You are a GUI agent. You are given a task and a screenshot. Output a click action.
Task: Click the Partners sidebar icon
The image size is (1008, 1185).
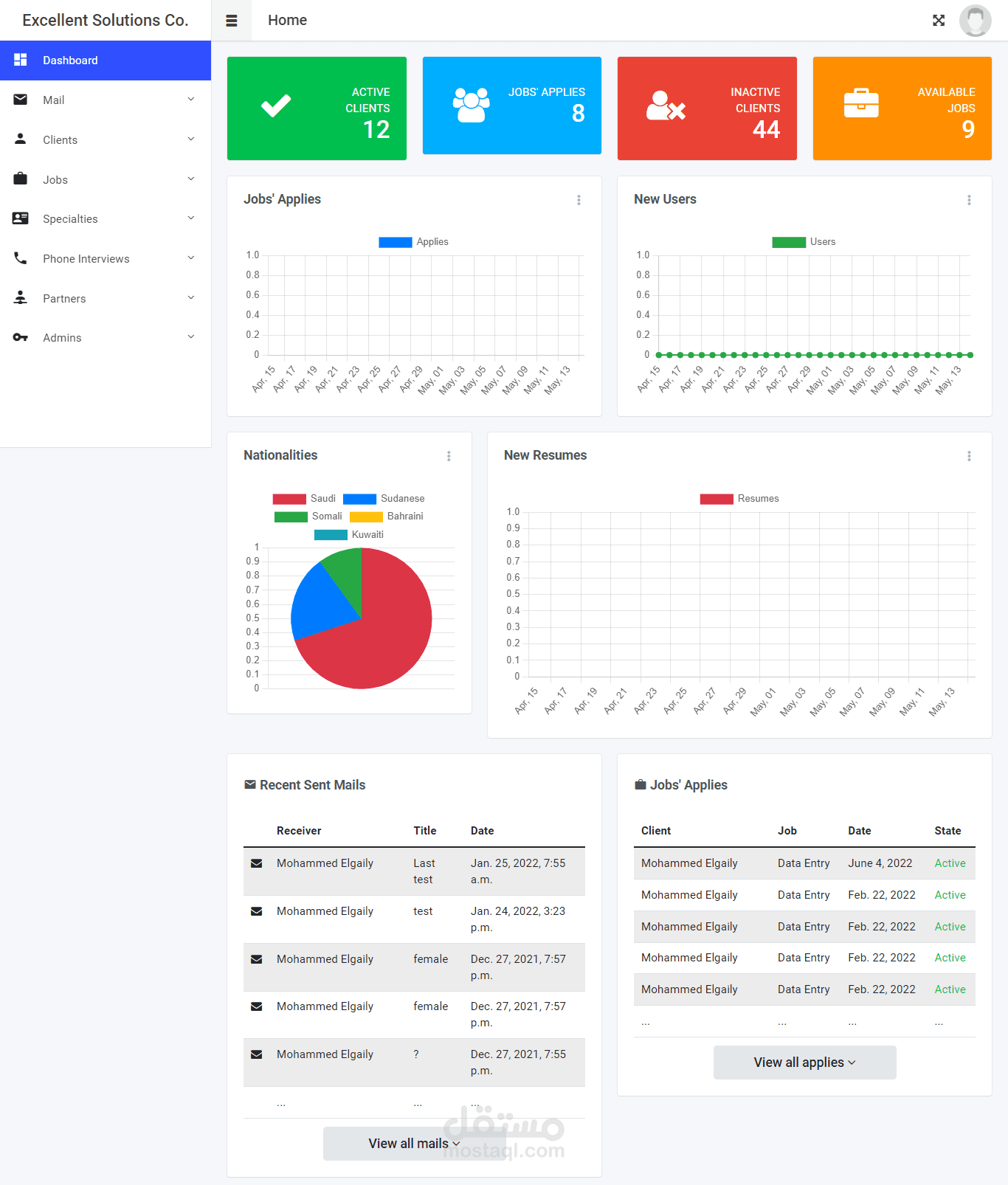(x=21, y=297)
